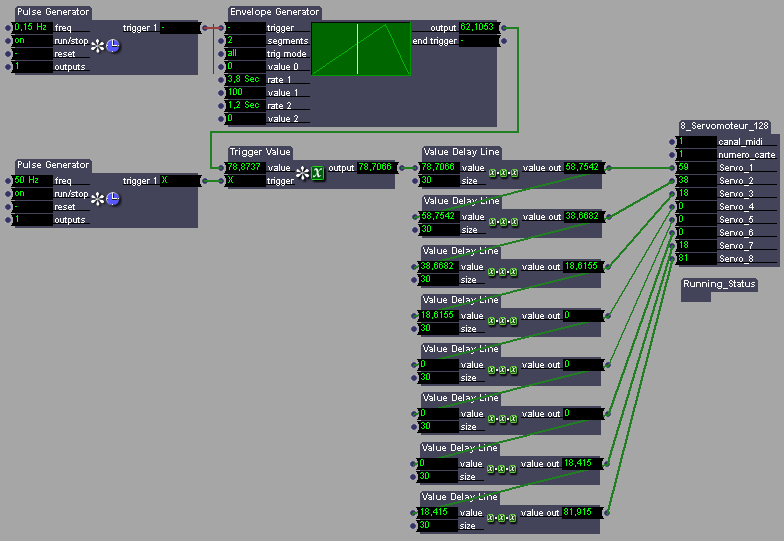Click the delay icon of the Value Delay Line outputting 81,915

pos(501,517)
